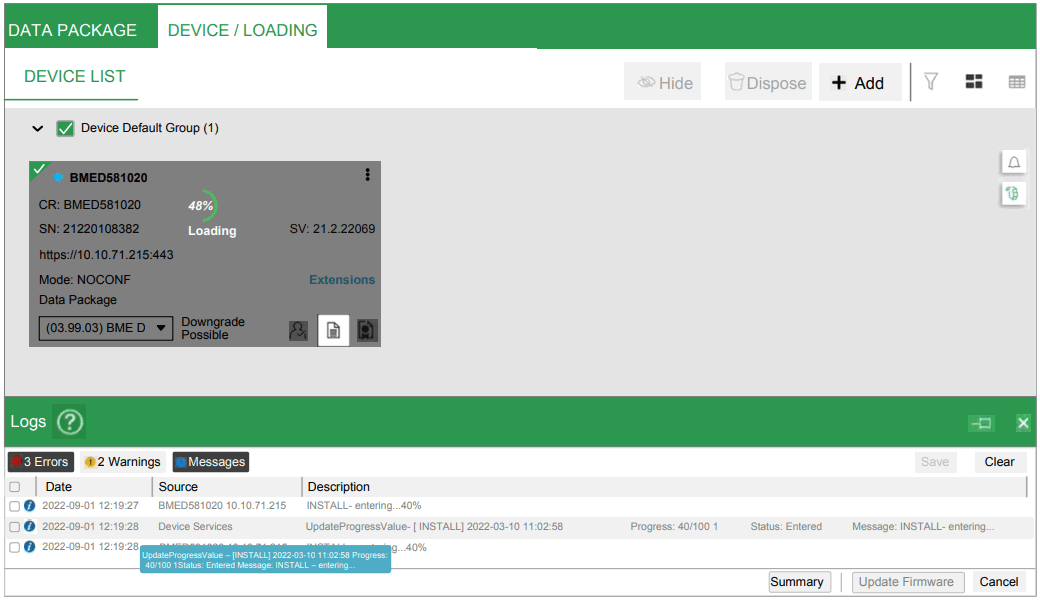Click Update Firmware button
Screen dimensions: 1040x601
click(x=906, y=582)
